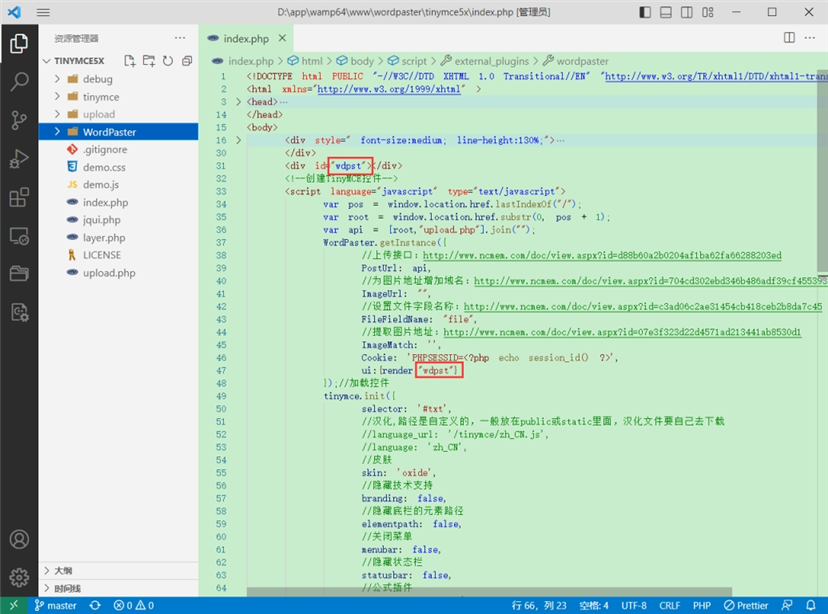Open the Manage gear settings icon
Image resolution: width=828 pixels, height=614 pixels.
click(x=19, y=577)
